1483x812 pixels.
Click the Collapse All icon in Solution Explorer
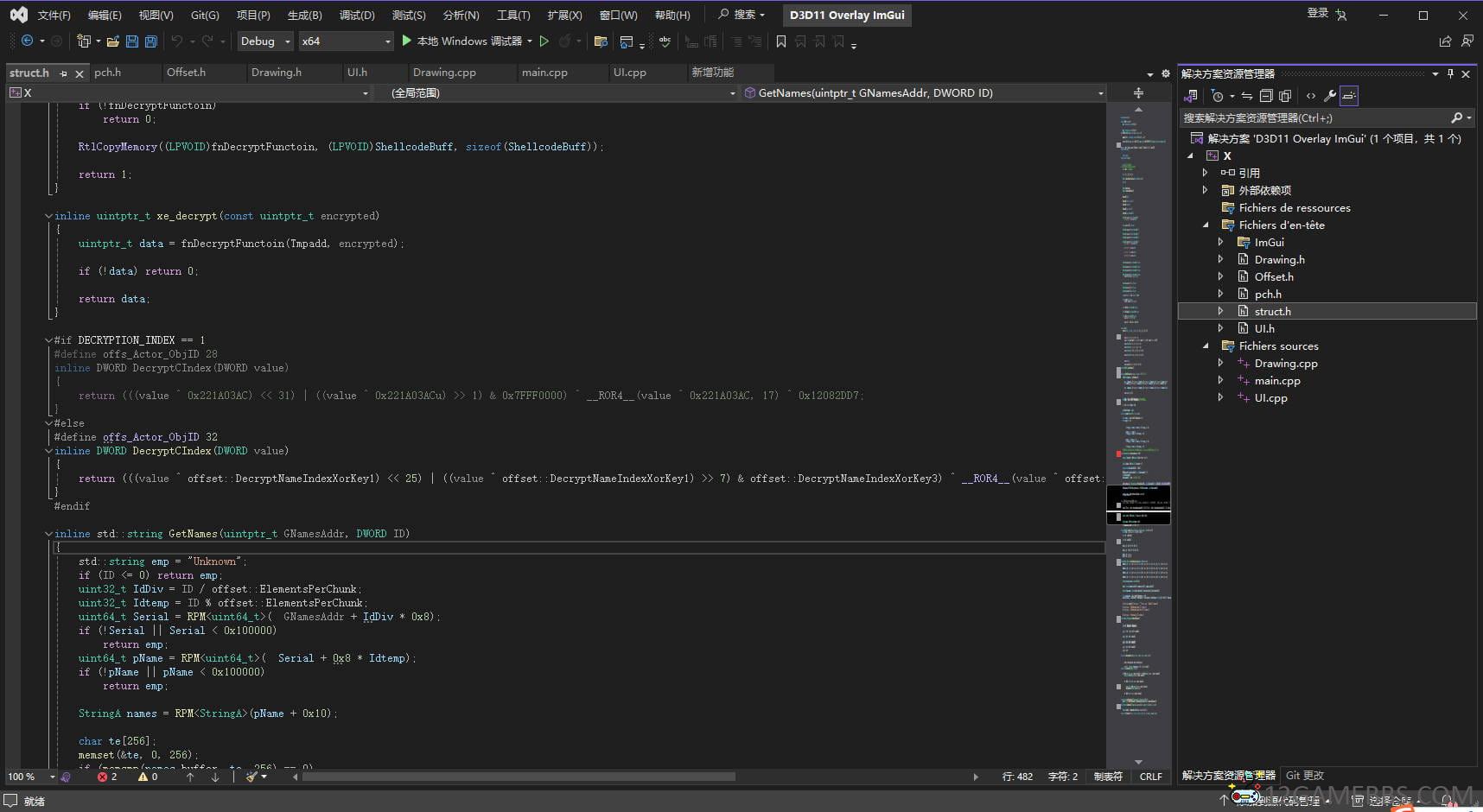(x=1266, y=96)
